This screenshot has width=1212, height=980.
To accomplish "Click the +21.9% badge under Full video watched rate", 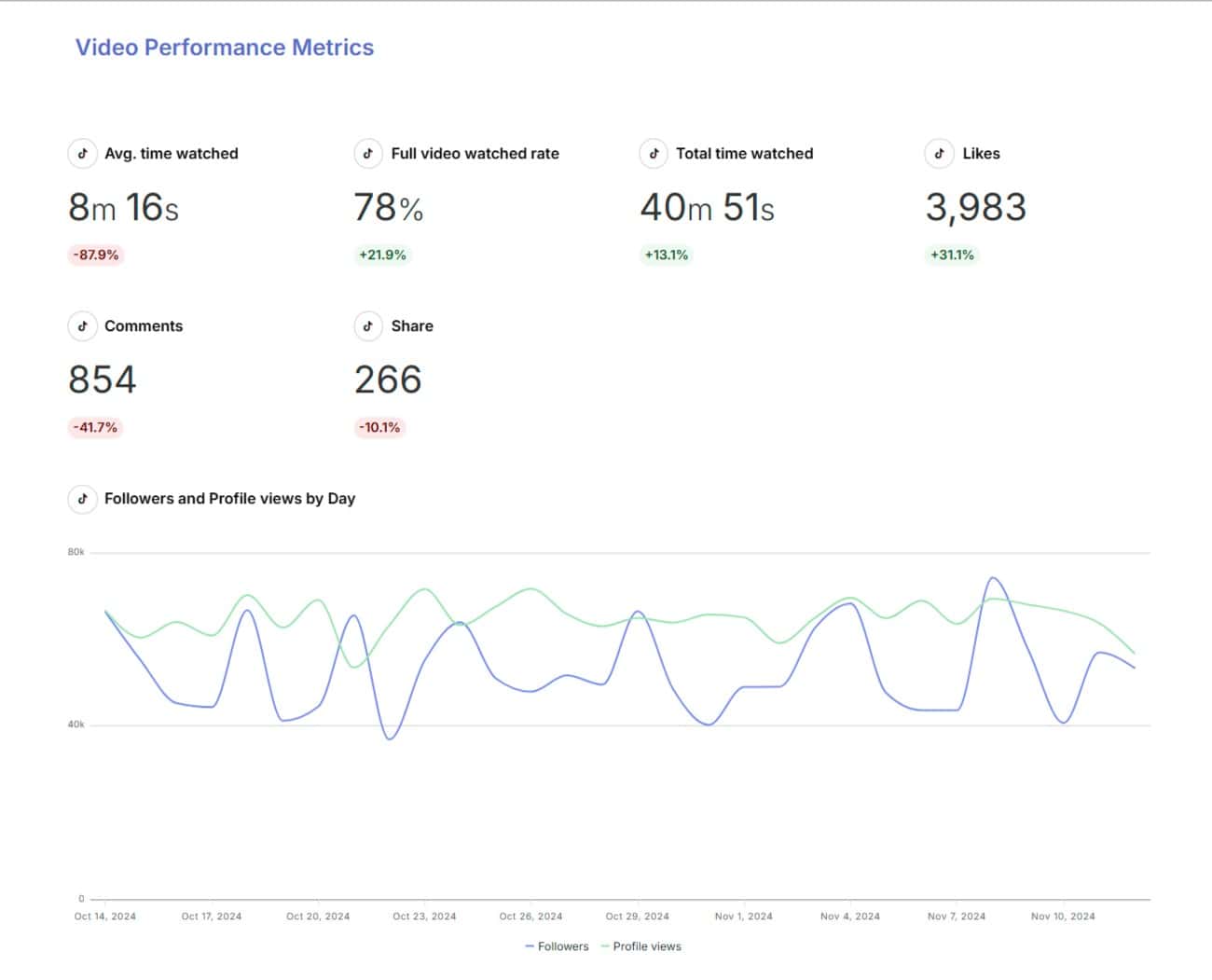I will click(381, 254).
